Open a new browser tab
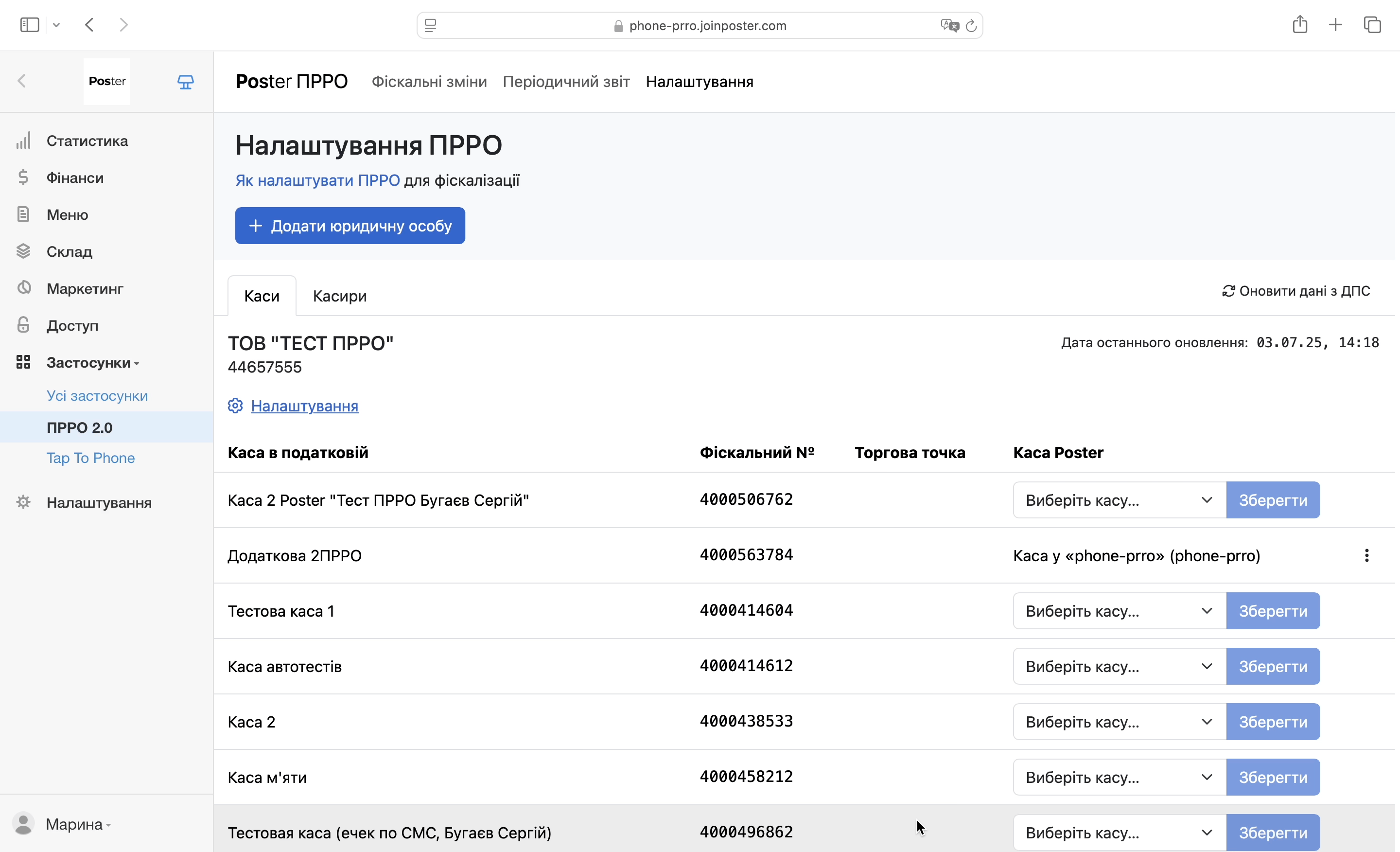 point(1336,24)
